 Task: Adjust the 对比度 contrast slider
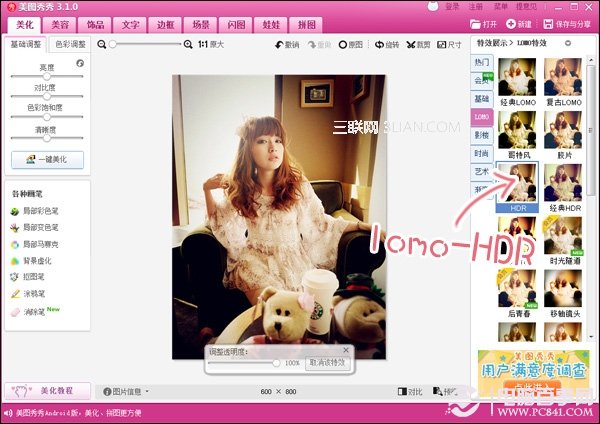click(47, 96)
